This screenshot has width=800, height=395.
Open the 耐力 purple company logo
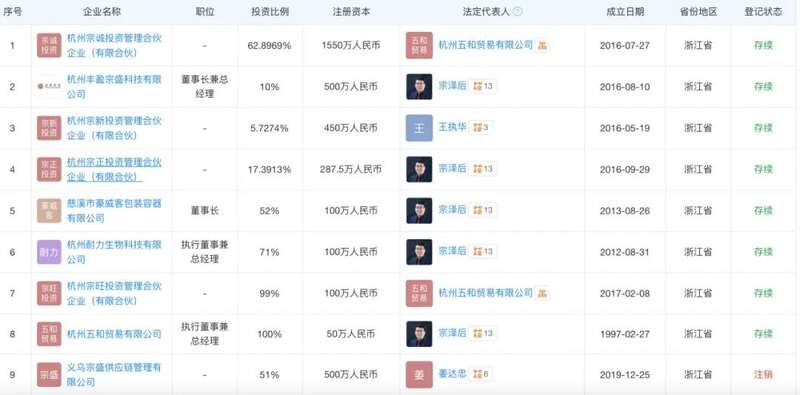tap(49, 252)
